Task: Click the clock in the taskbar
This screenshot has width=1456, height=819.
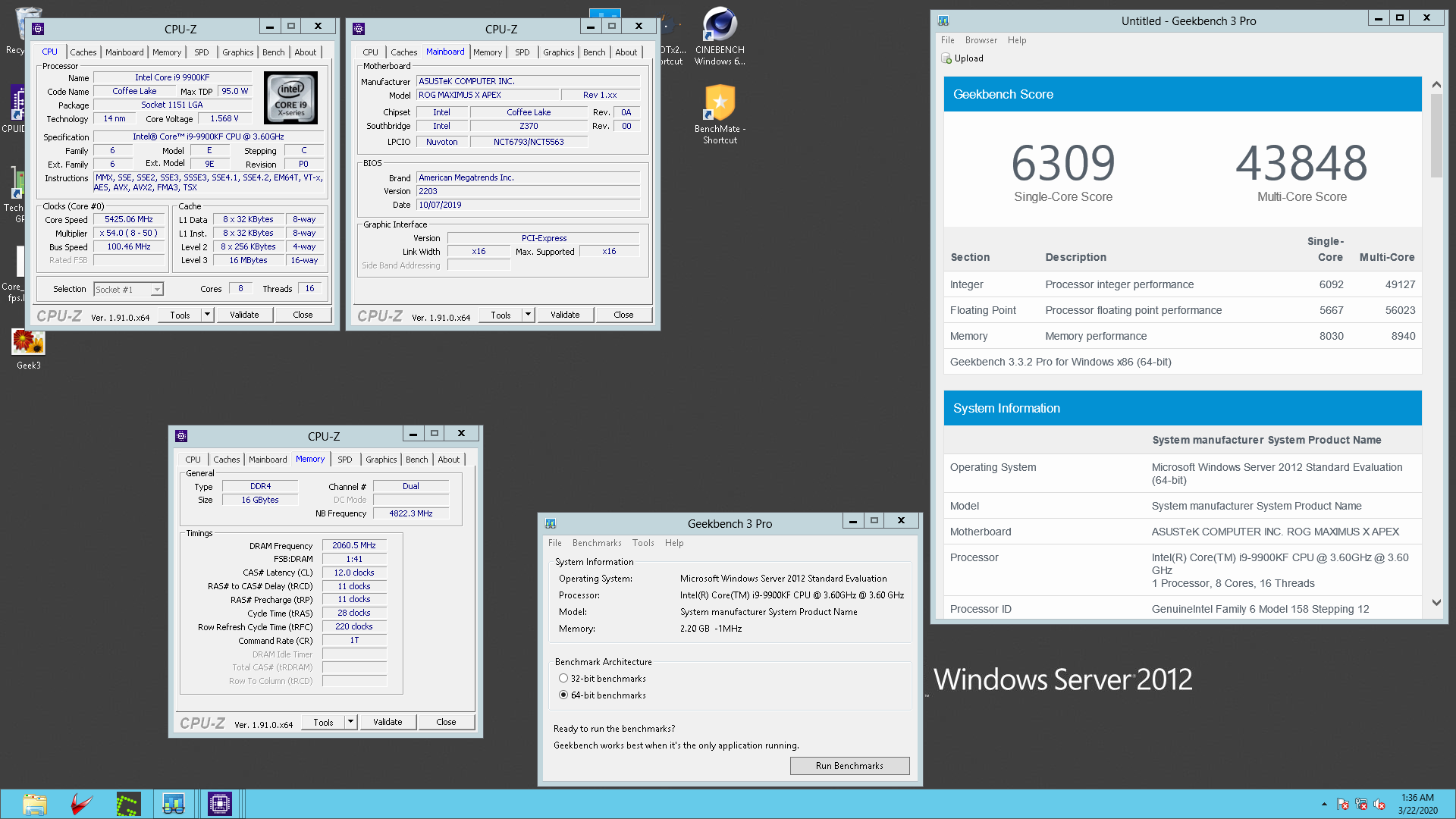Action: [x=1417, y=804]
